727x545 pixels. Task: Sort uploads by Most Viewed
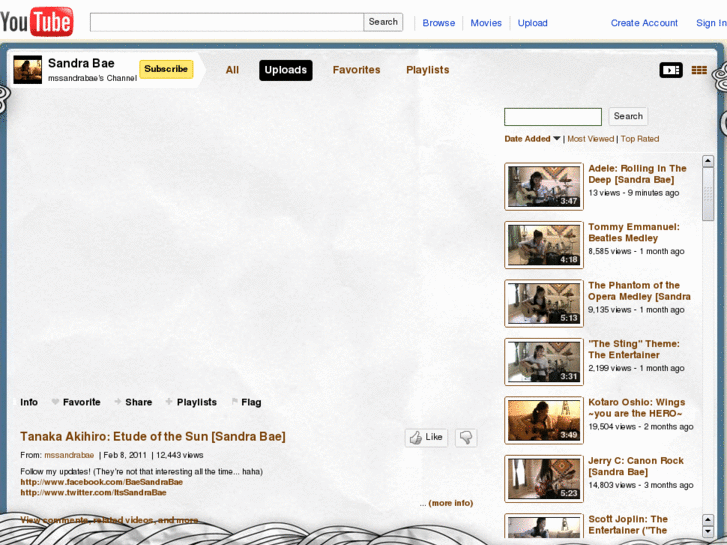(x=590, y=139)
